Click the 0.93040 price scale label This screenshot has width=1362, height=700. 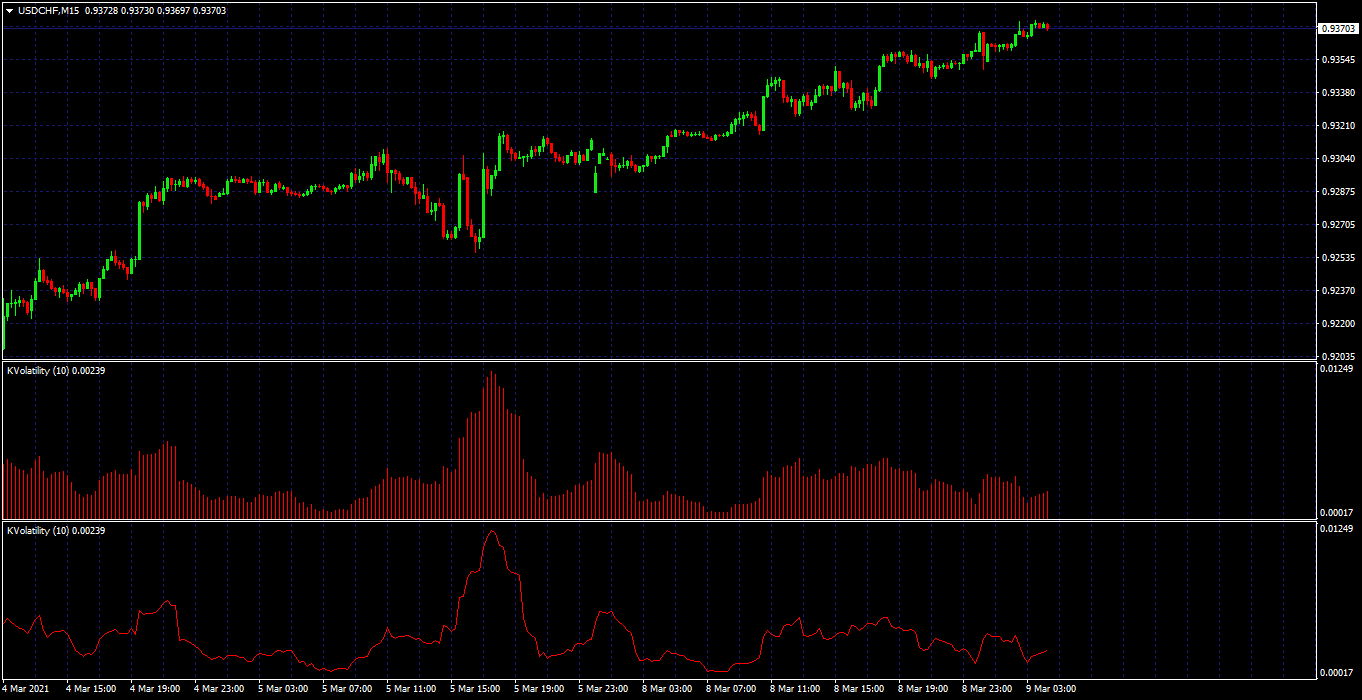[x=1338, y=159]
